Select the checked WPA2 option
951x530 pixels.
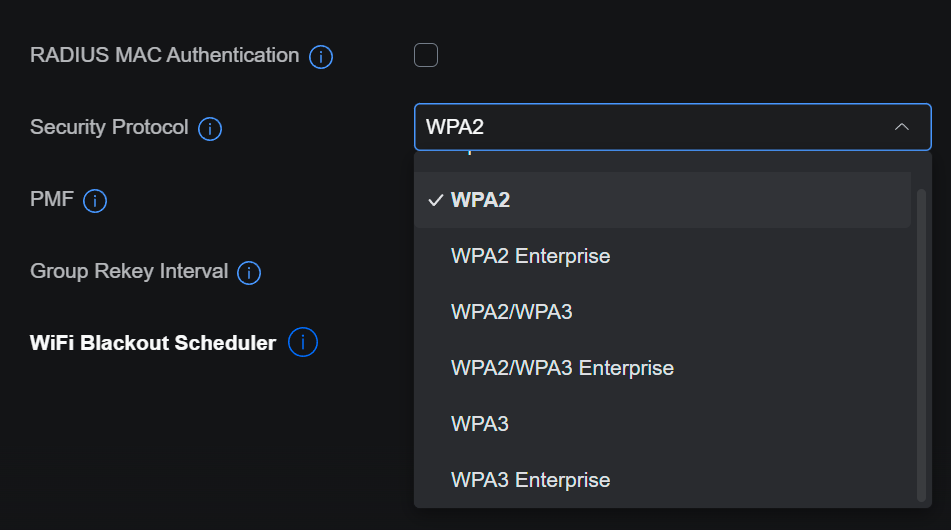480,200
